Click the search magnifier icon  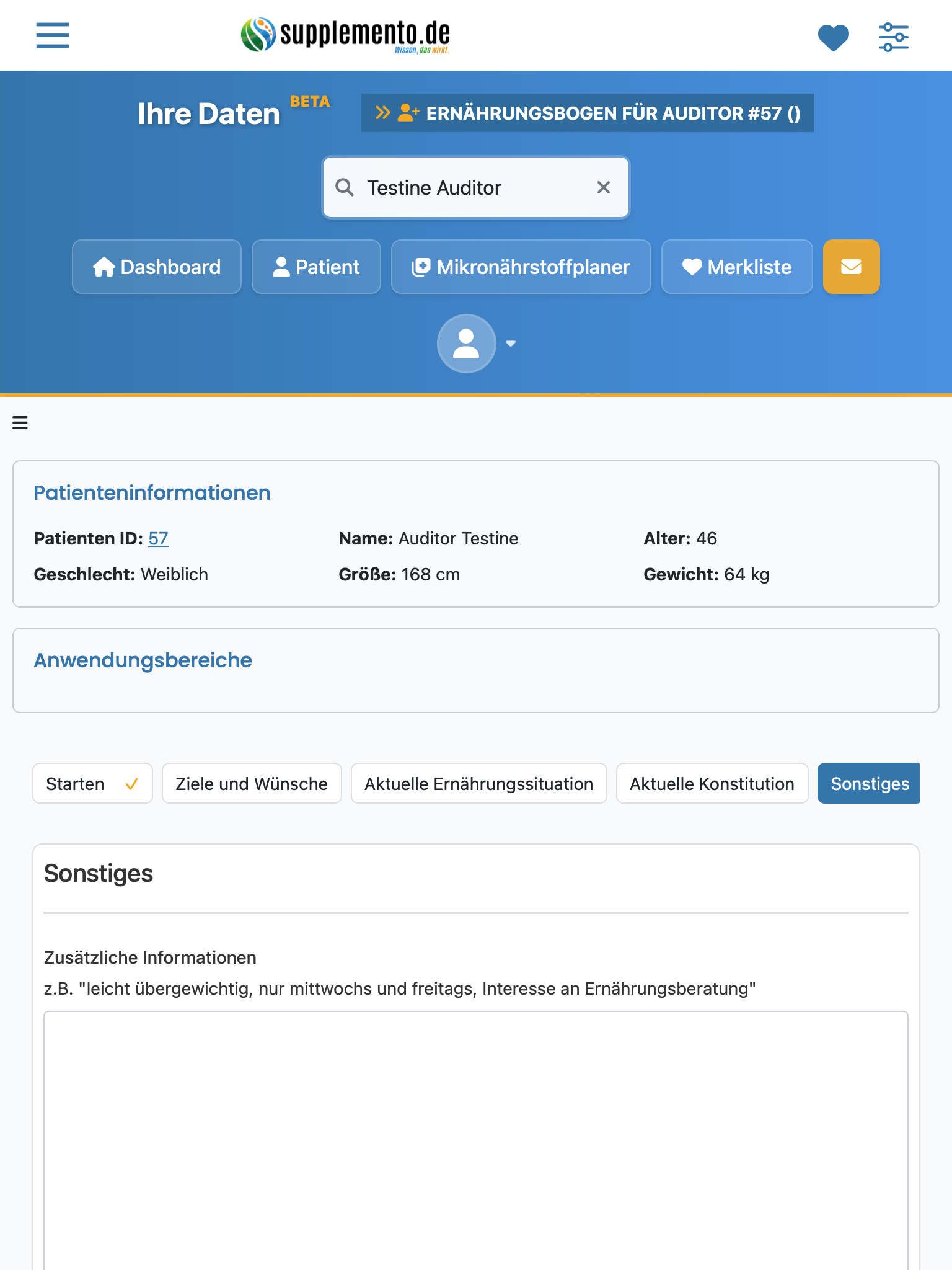coord(345,187)
